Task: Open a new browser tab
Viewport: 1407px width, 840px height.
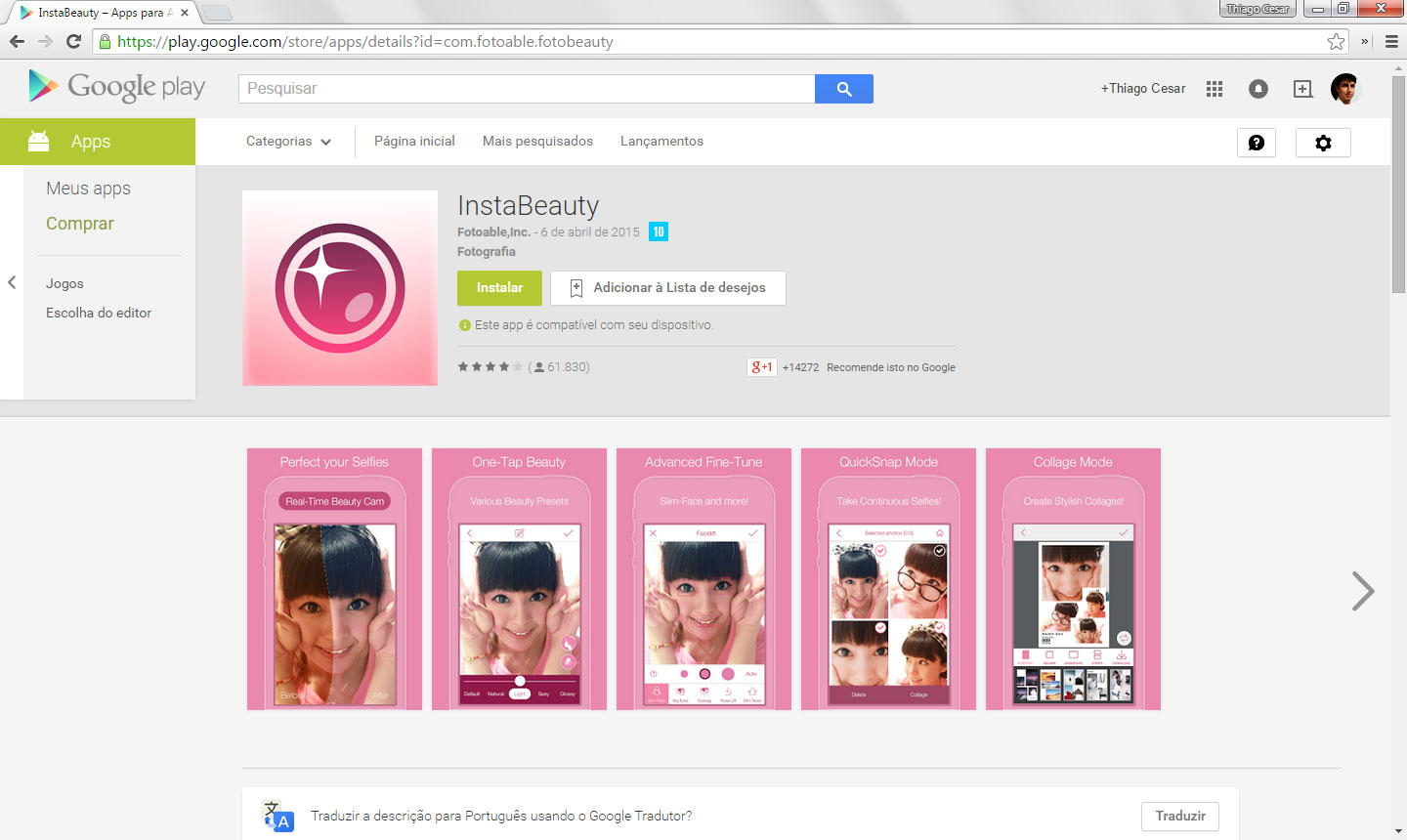Action: pos(216,13)
